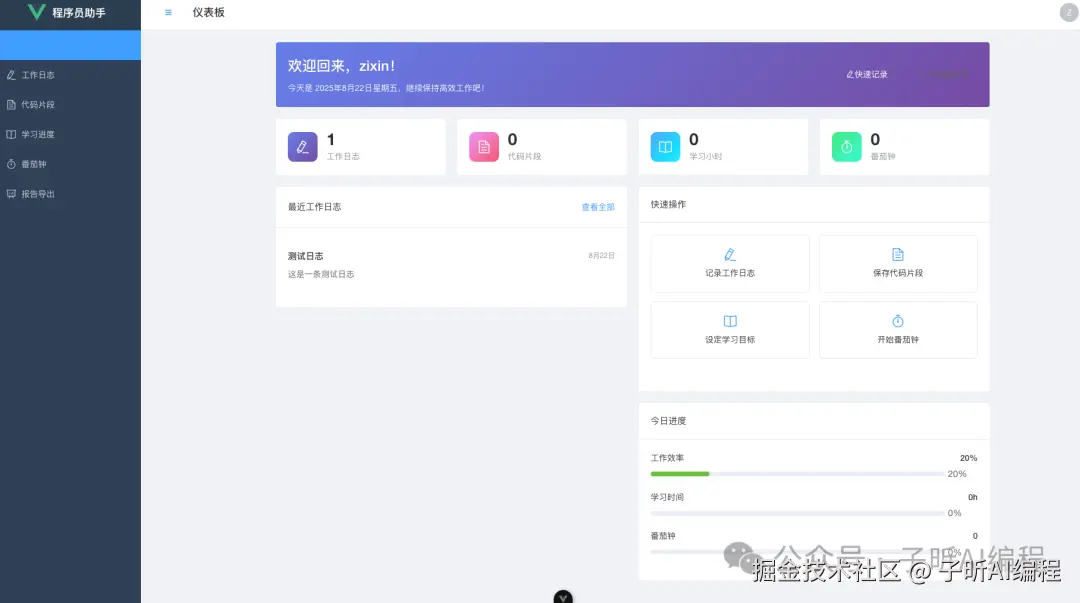Click the 0h value beside 学习时间
This screenshot has height=603, width=1080.
(x=973, y=498)
